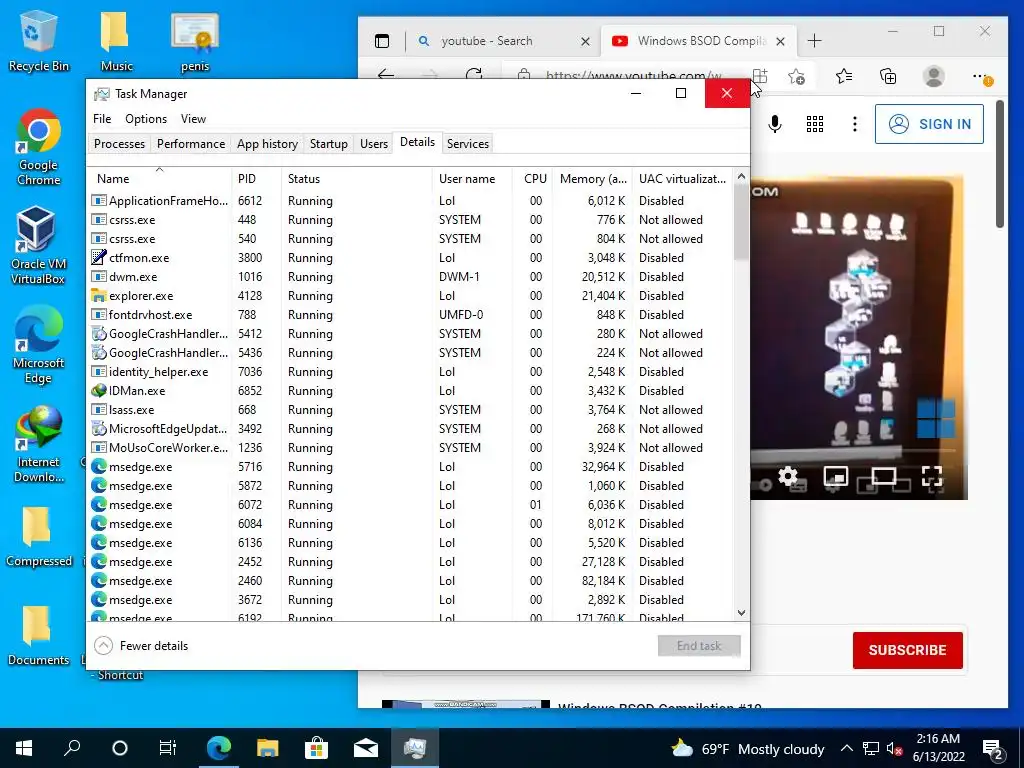Screen dimensions: 1024x768
Task: Select the ctfmon.exe process row
Action: [410, 258]
